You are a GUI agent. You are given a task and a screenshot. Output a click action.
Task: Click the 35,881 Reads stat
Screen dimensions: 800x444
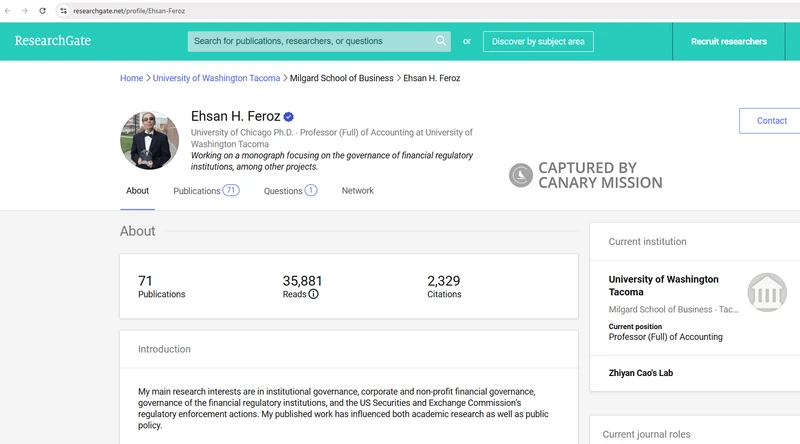tap(302, 286)
